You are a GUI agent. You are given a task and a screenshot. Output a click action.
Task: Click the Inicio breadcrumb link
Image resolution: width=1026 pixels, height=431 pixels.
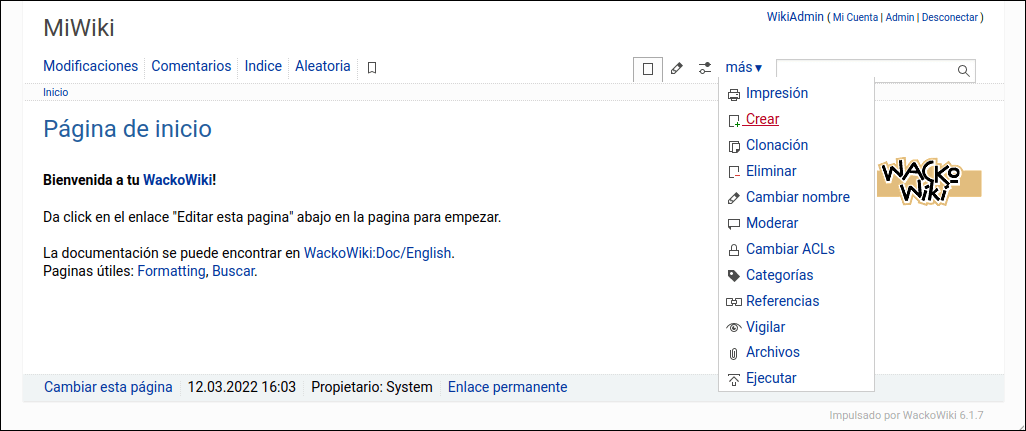[55, 92]
